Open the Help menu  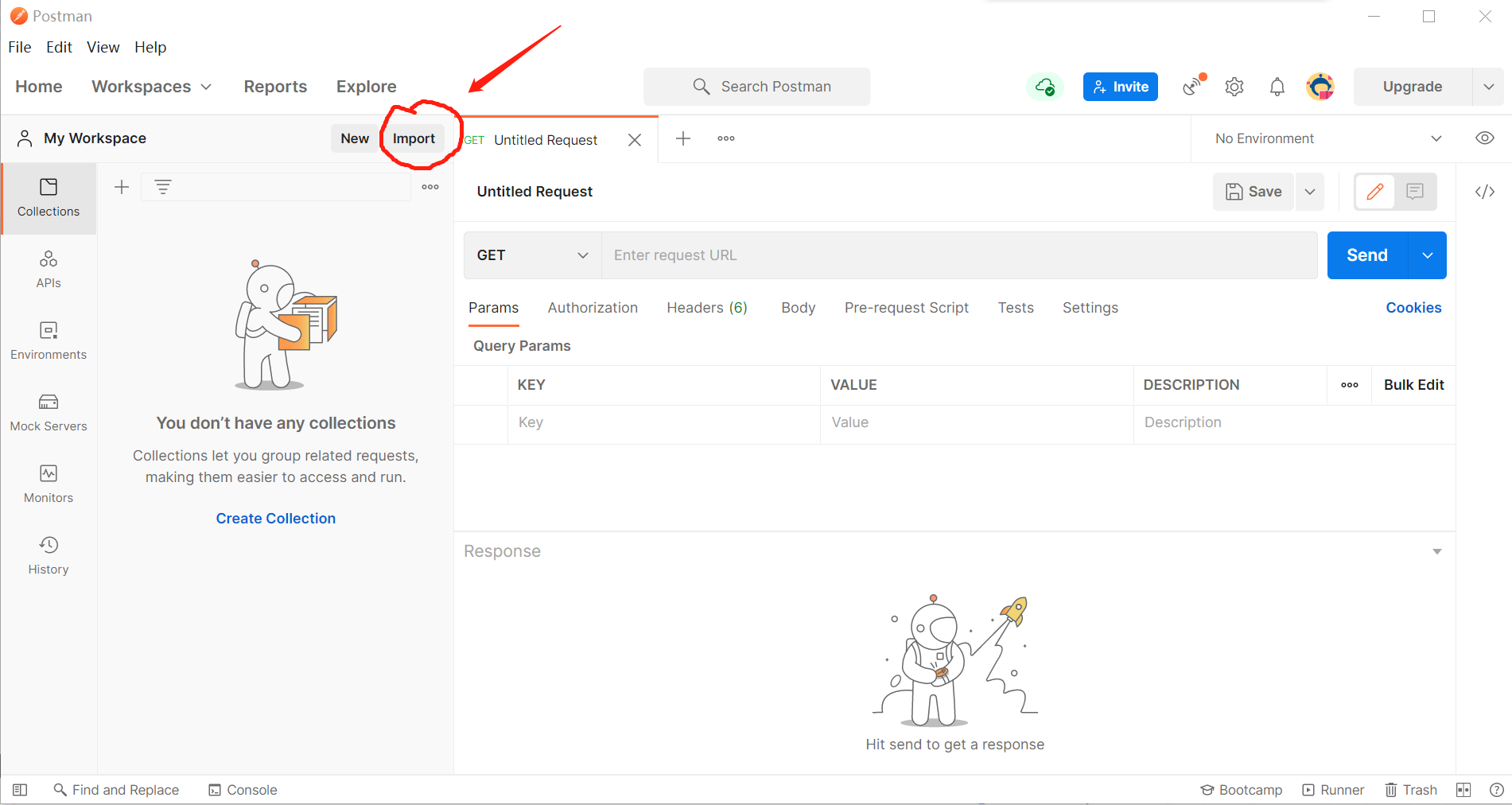150,47
